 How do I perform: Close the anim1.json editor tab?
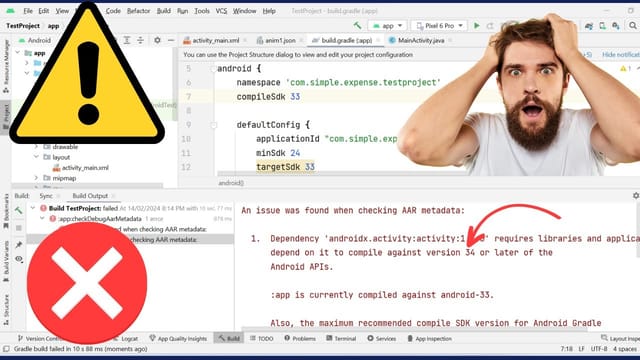[x=301, y=40]
